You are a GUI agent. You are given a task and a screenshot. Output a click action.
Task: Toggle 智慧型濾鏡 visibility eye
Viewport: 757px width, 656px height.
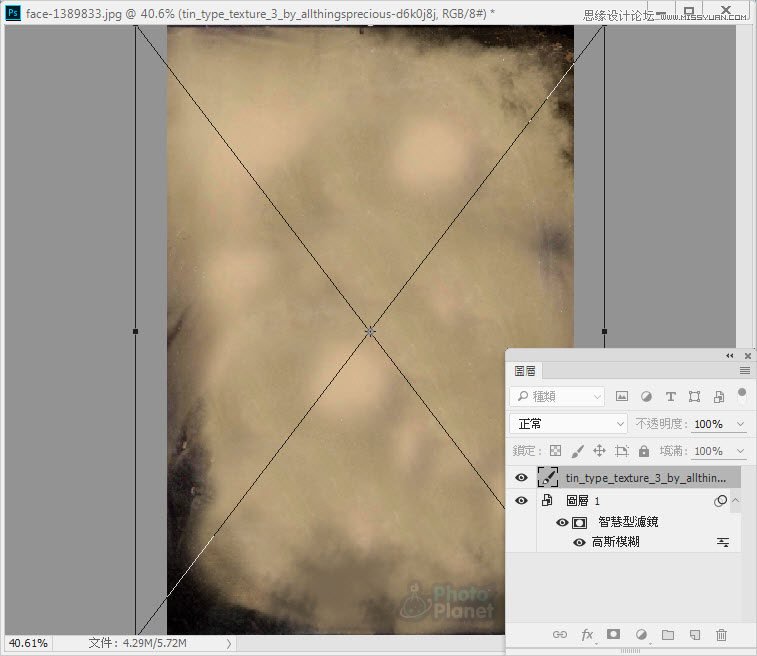[562, 522]
